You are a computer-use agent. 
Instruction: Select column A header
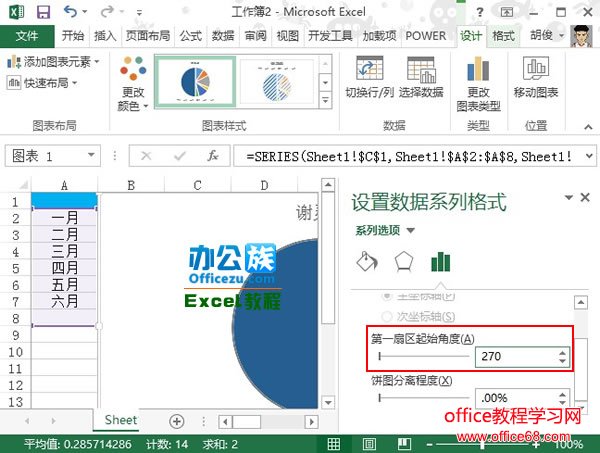64,186
